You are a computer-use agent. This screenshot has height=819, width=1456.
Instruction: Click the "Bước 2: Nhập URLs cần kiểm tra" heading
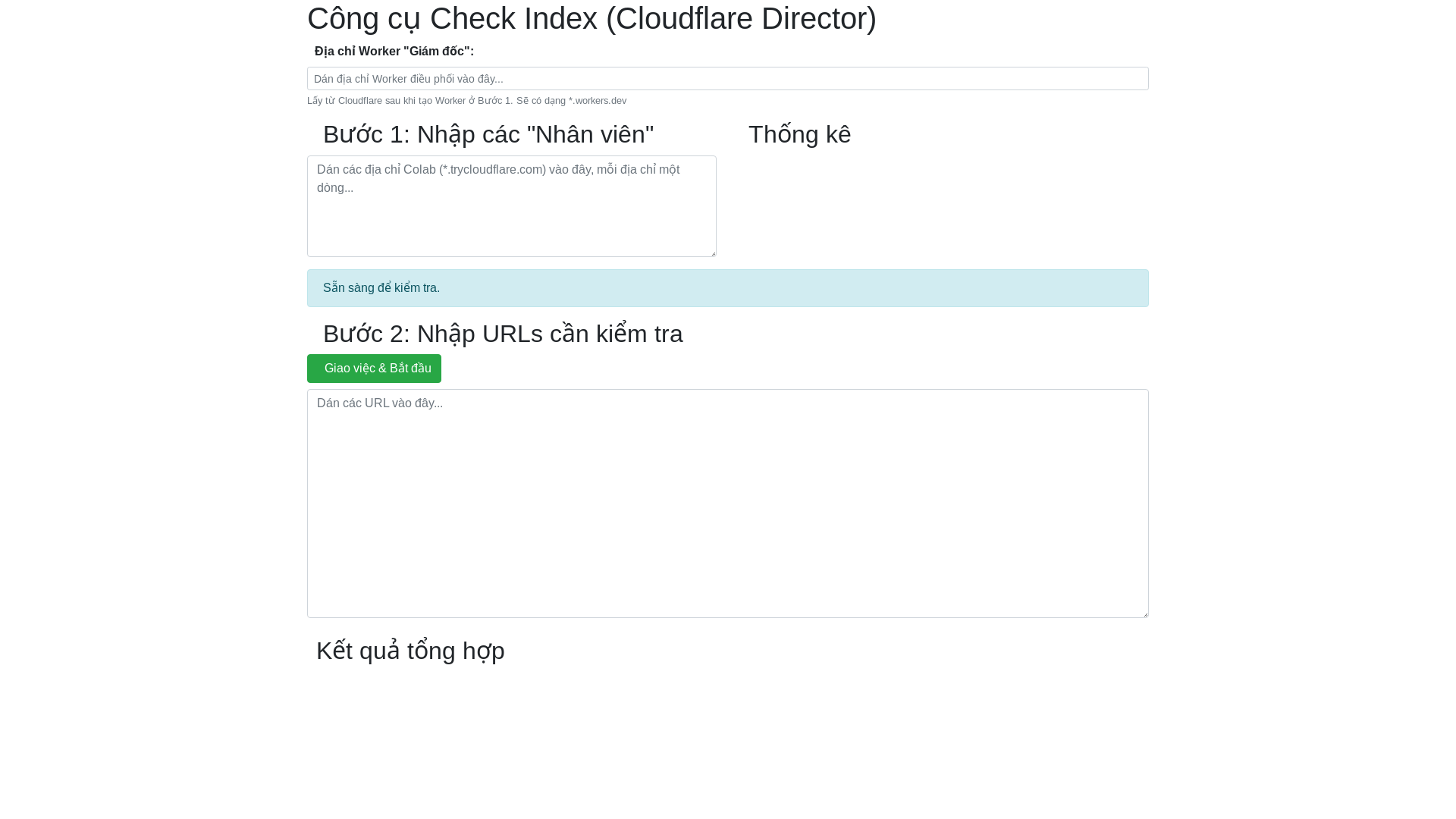[x=503, y=334]
